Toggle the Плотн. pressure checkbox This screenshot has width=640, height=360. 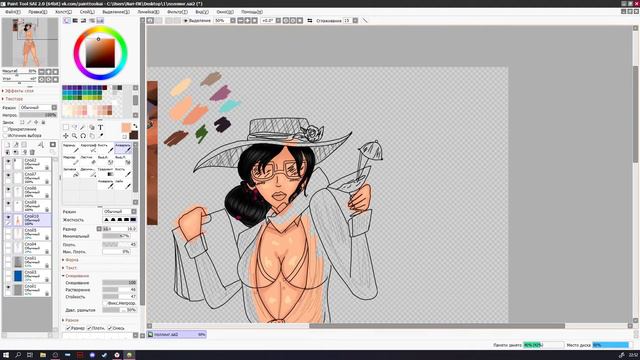[89, 328]
